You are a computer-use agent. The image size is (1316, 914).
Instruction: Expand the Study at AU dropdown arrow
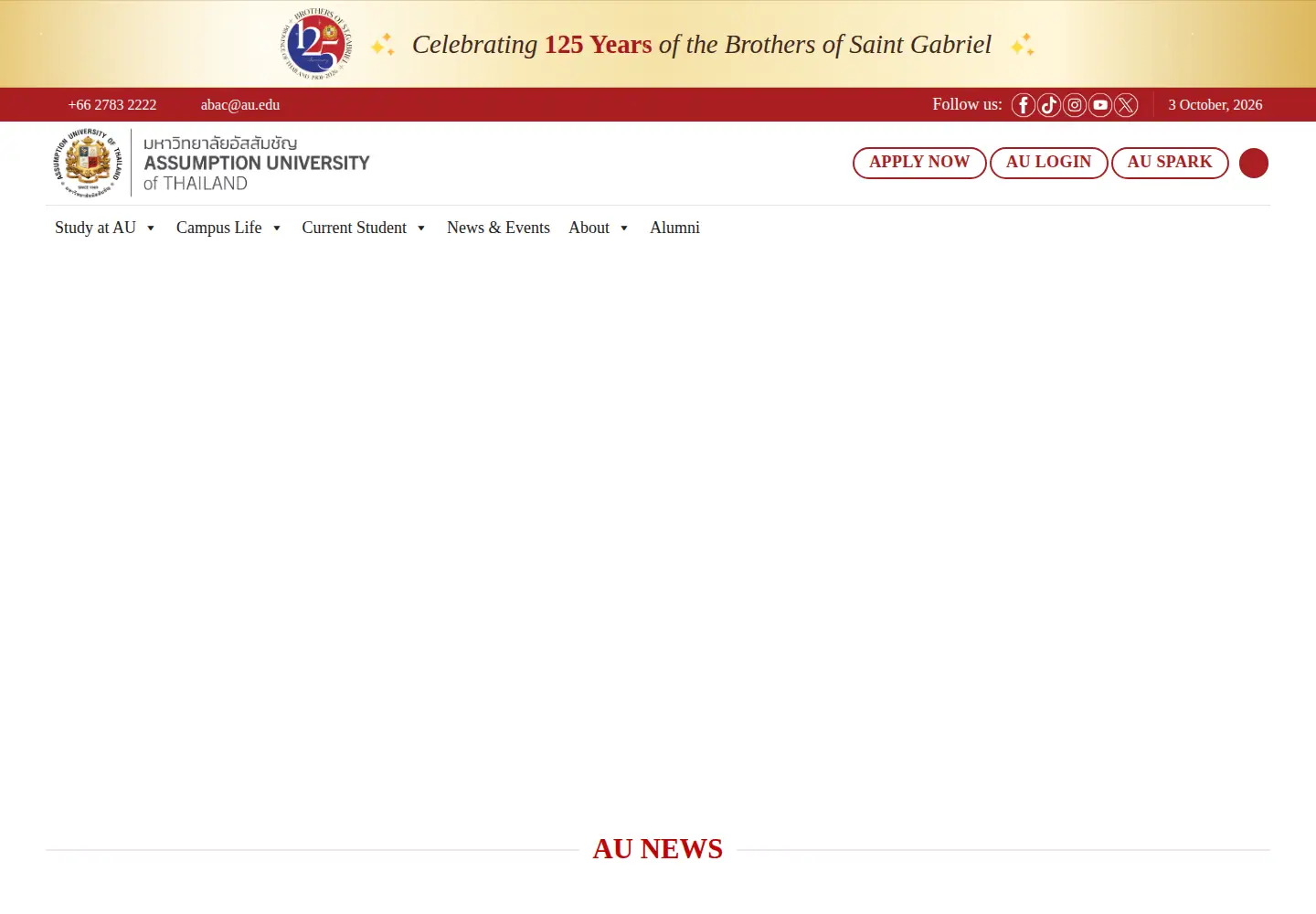click(x=151, y=228)
